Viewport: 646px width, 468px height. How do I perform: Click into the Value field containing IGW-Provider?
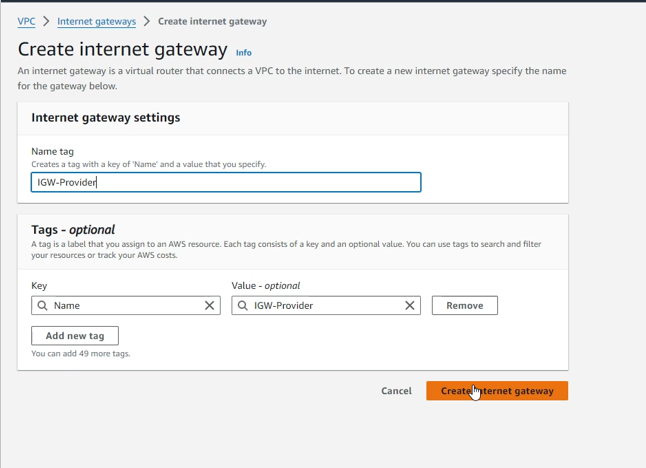[x=325, y=306]
